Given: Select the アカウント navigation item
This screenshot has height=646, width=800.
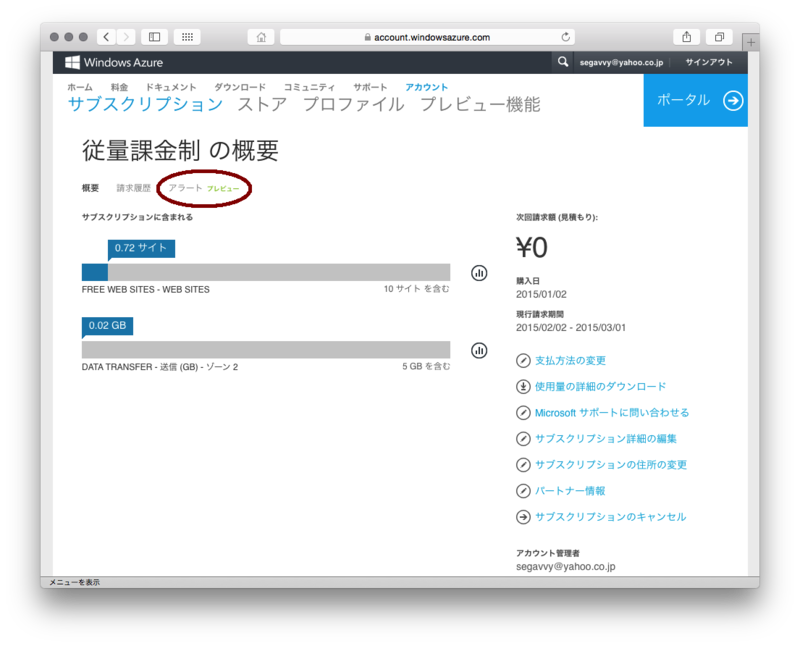Looking at the screenshot, I should click(x=427, y=87).
